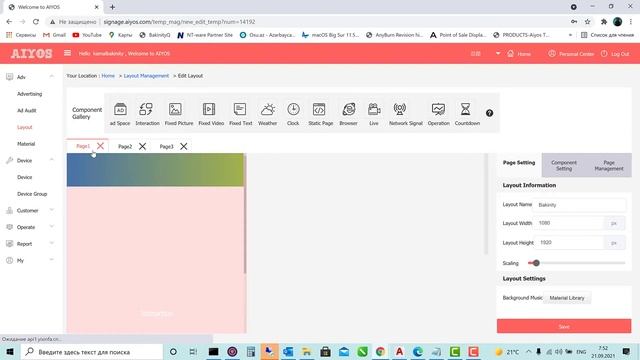Reload the browser page
640x360 pixels.
coord(36,22)
